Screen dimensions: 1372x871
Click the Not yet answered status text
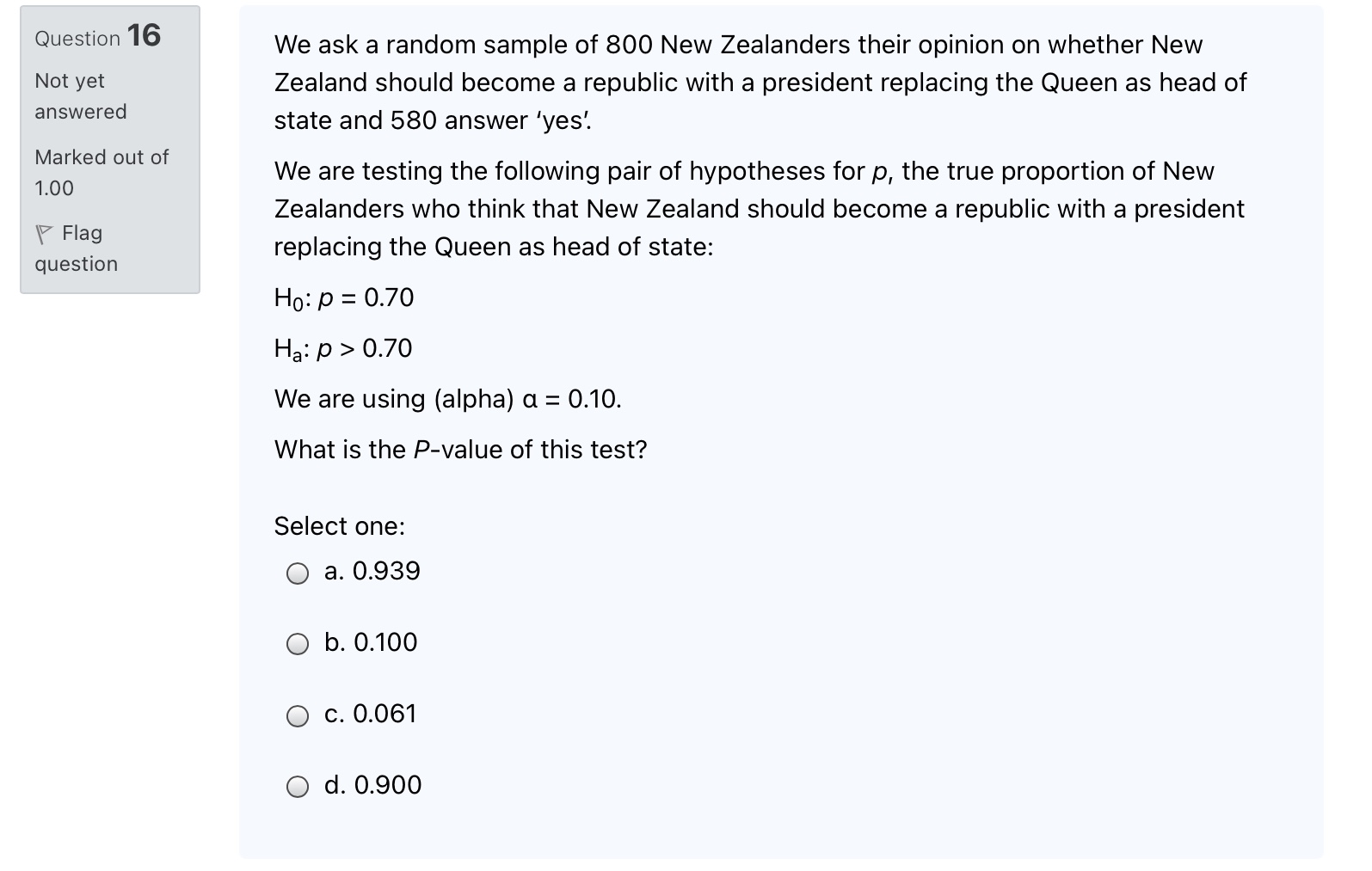80,95
